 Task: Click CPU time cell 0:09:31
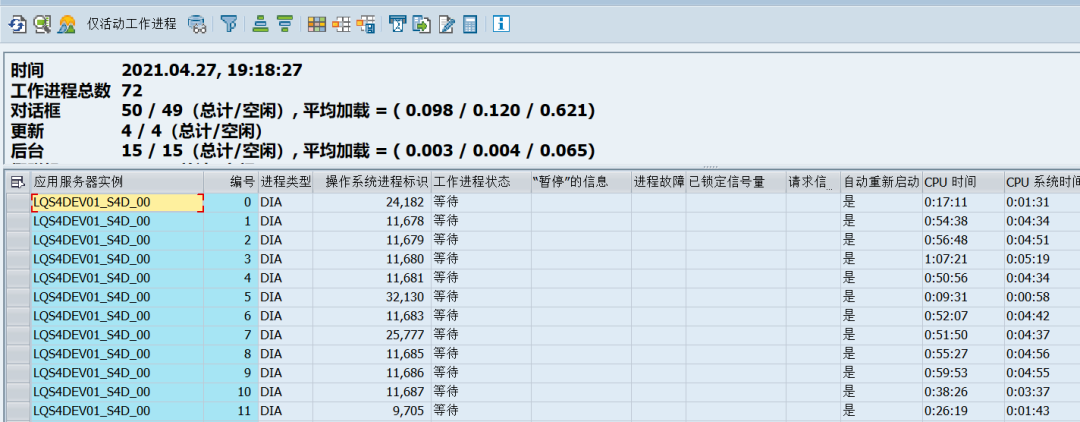coord(962,297)
